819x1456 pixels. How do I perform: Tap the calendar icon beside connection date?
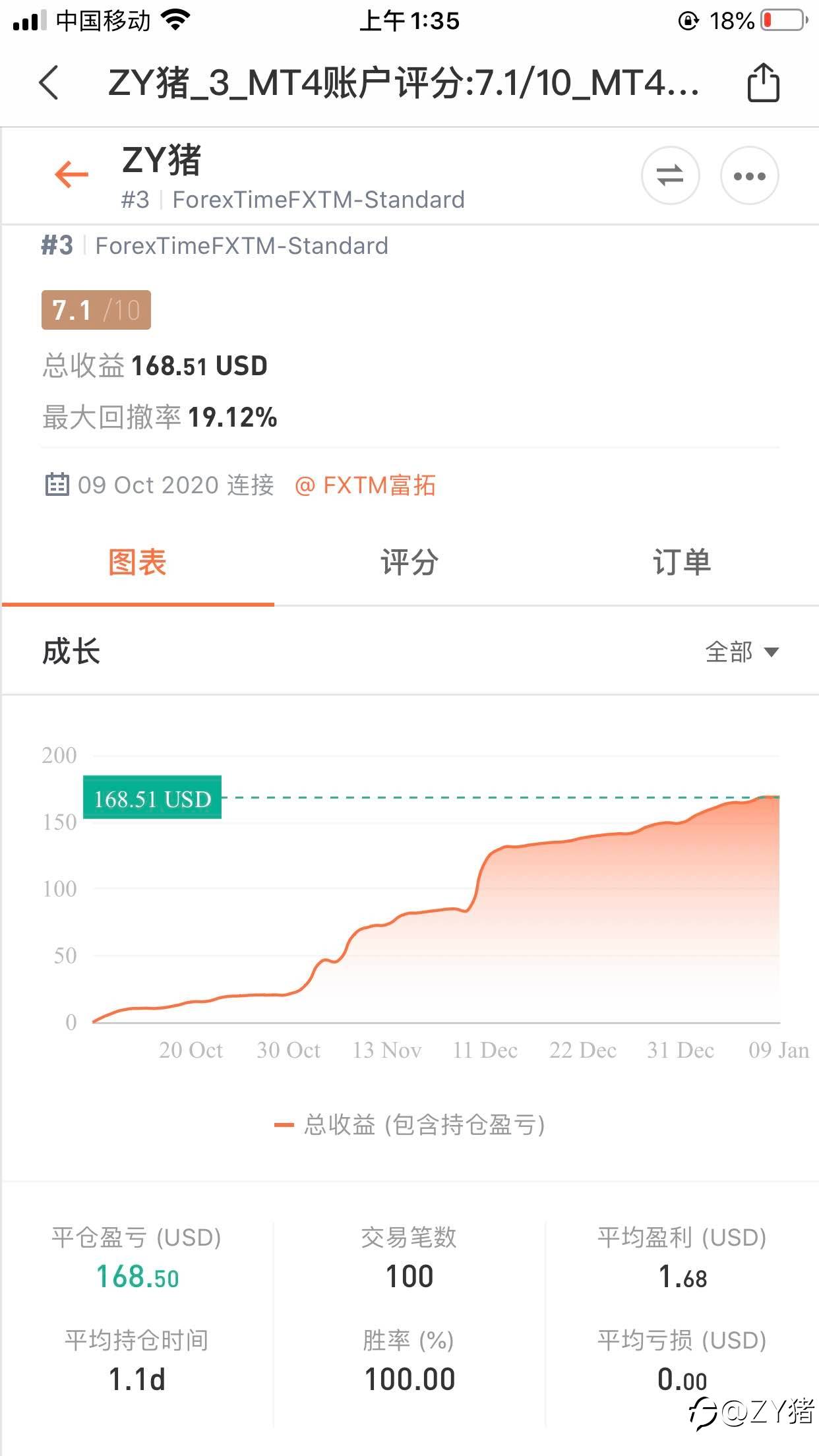[x=57, y=485]
